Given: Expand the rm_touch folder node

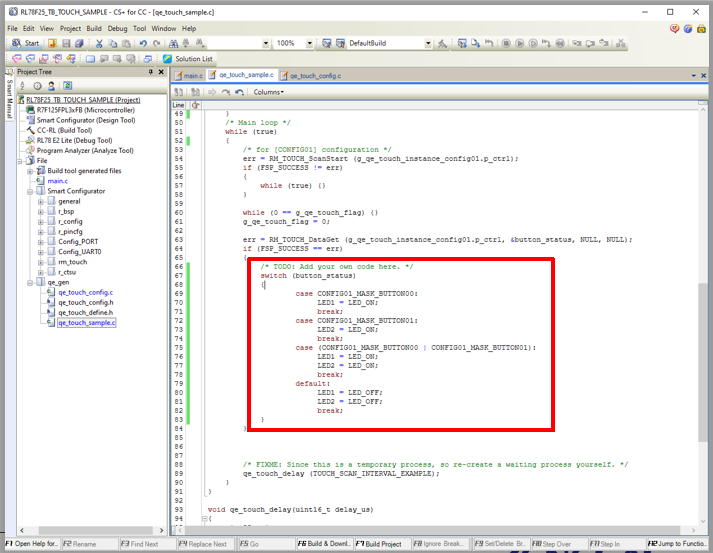Looking at the screenshot, I should coord(41,262).
